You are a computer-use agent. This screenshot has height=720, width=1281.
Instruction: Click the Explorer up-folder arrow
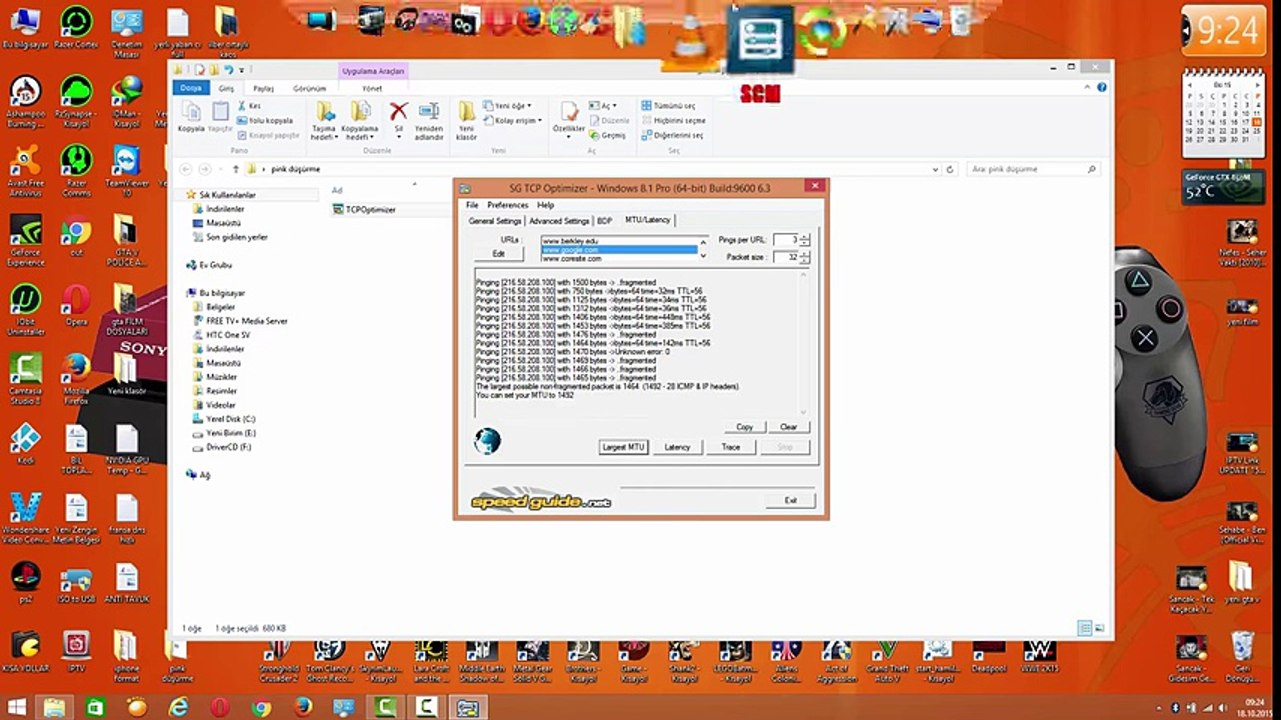tap(236, 169)
